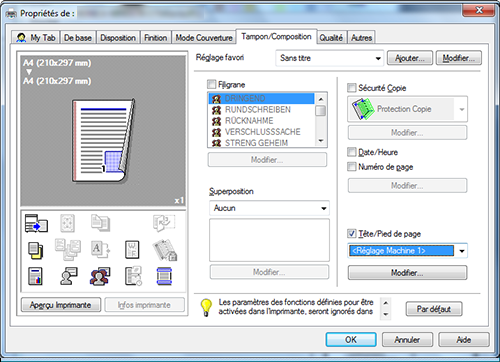The width and height of the screenshot is (500, 362).
Task: Click the hint text scroll down arrow
Action: click(x=386, y=314)
